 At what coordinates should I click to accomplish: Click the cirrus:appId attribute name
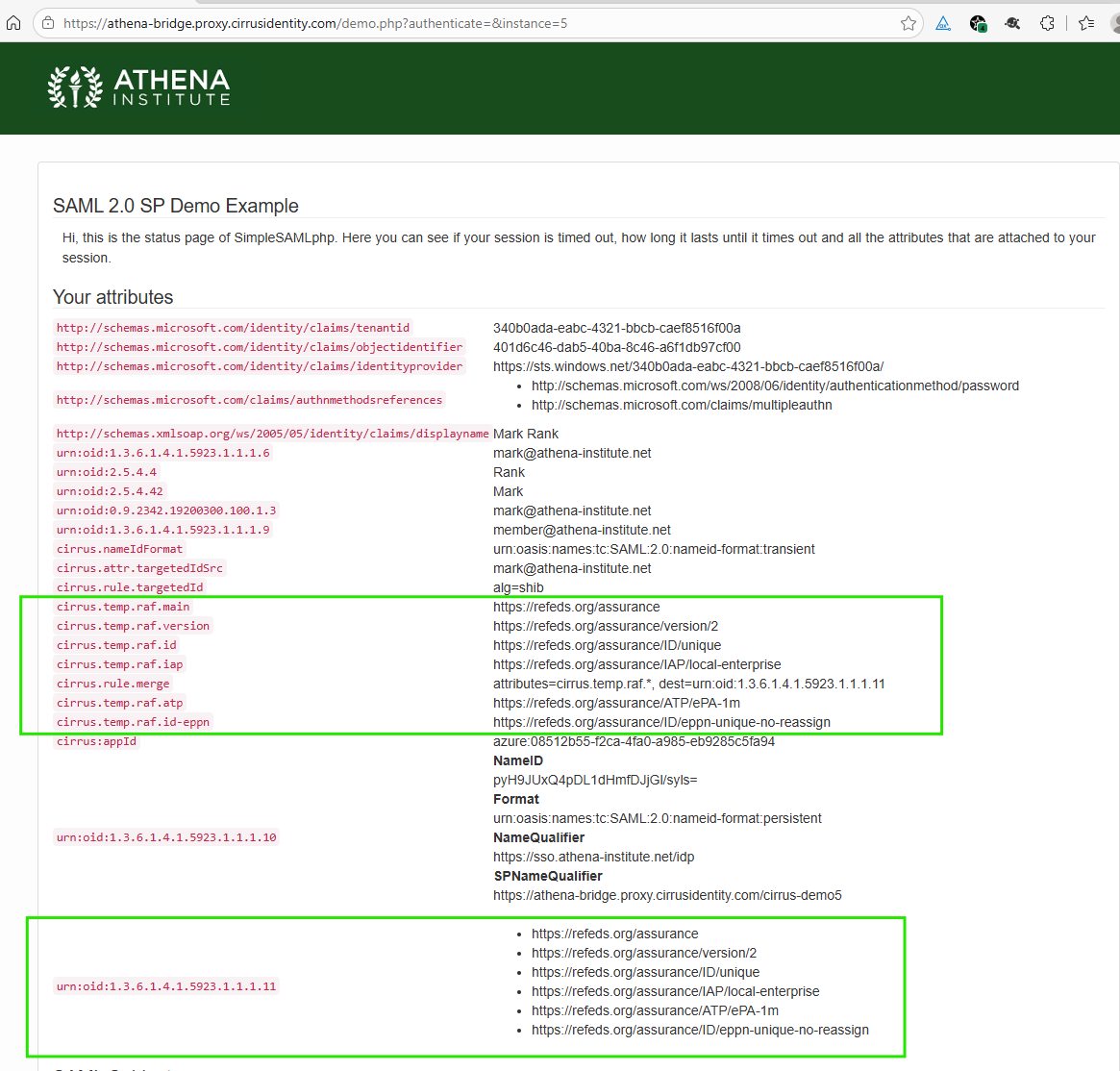click(x=96, y=741)
